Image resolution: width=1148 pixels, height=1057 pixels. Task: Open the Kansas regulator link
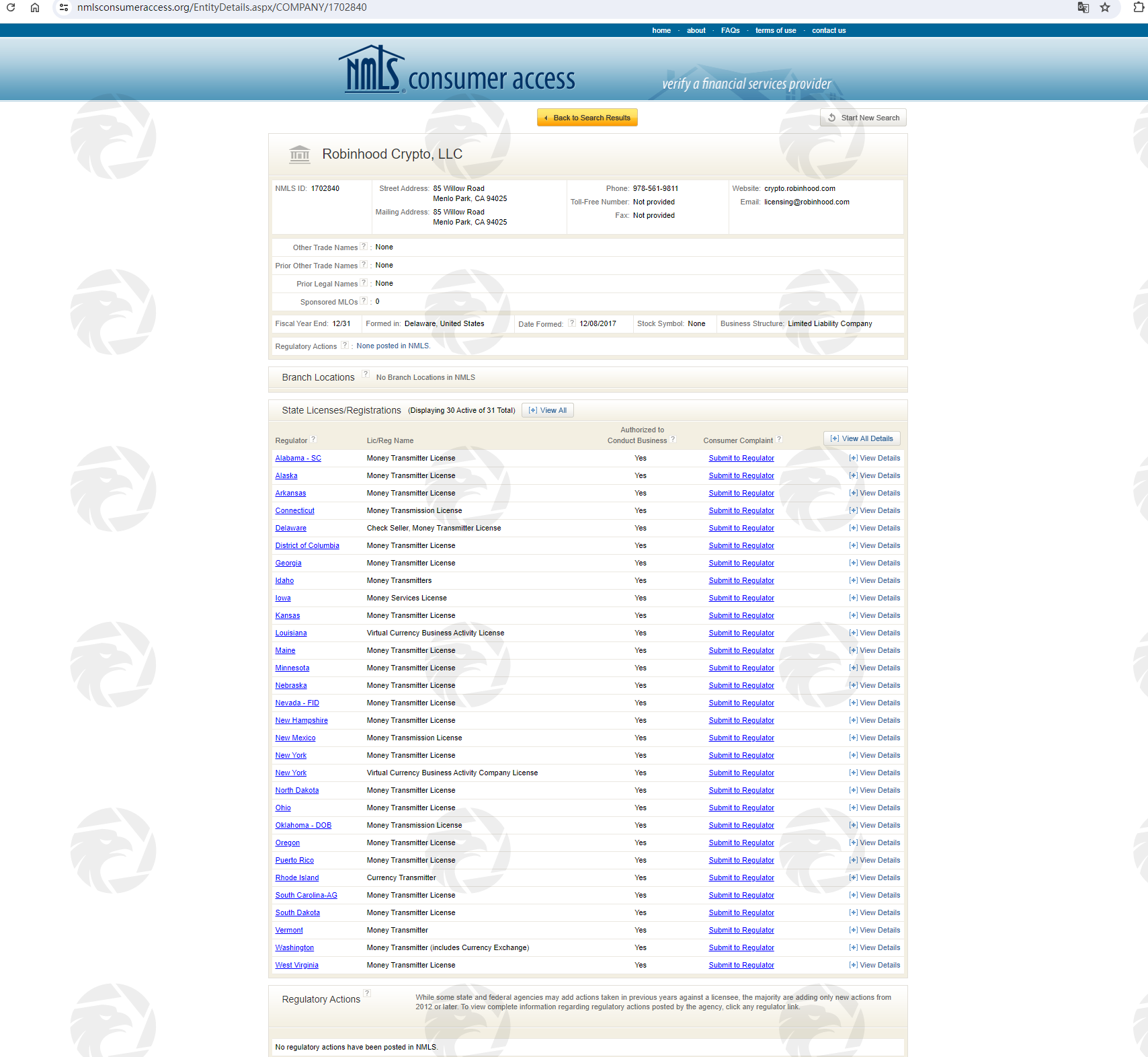click(288, 615)
